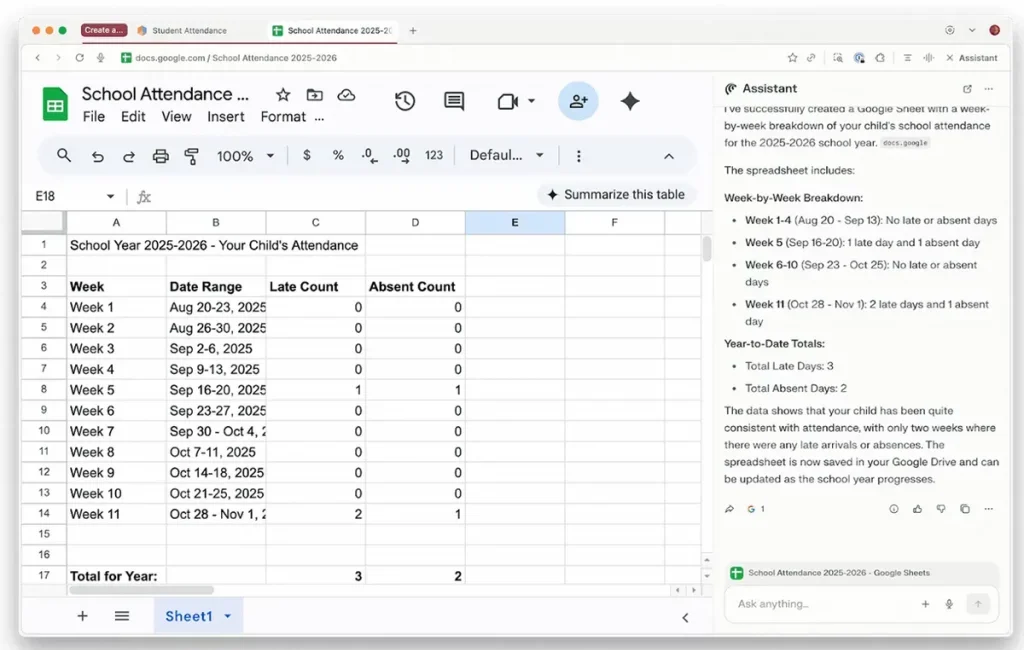Thumbs up the Assistant response
This screenshot has width=1024, height=650.
click(x=917, y=509)
